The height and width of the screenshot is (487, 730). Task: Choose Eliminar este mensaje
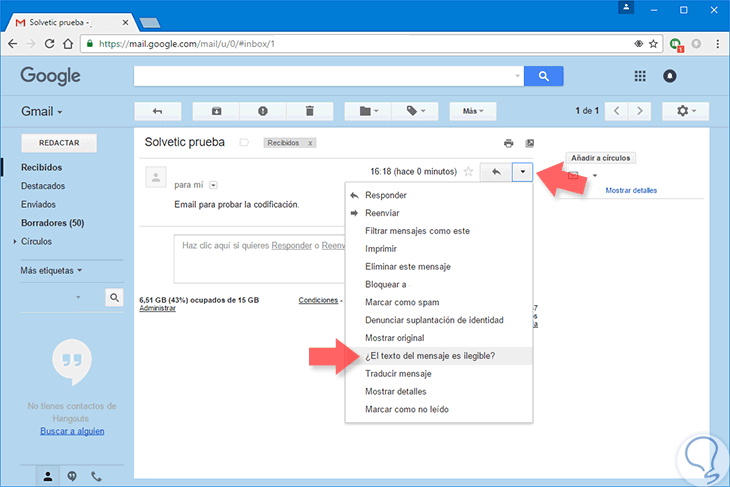tap(439, 266)
